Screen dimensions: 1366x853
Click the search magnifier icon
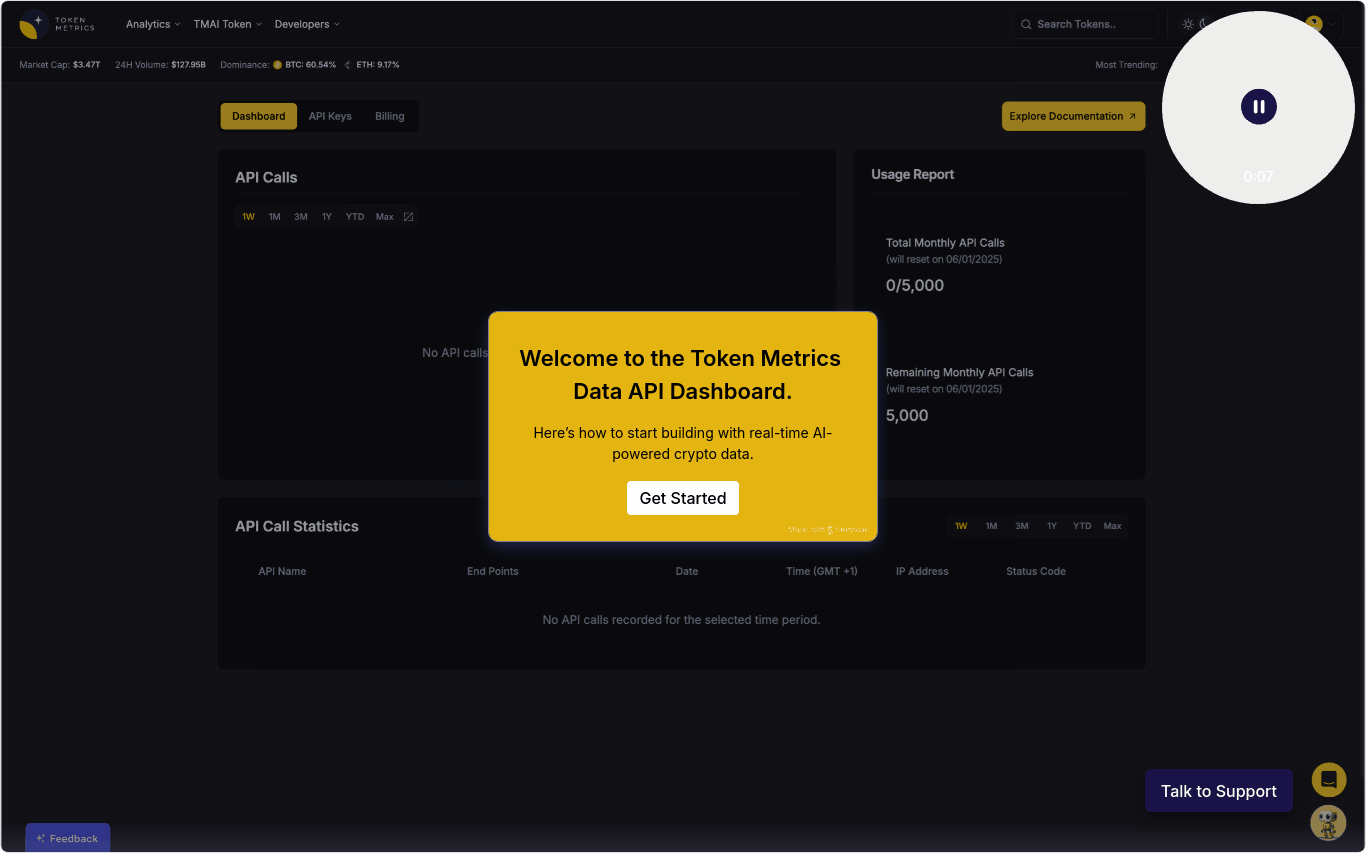click(x=1026, y=24)
